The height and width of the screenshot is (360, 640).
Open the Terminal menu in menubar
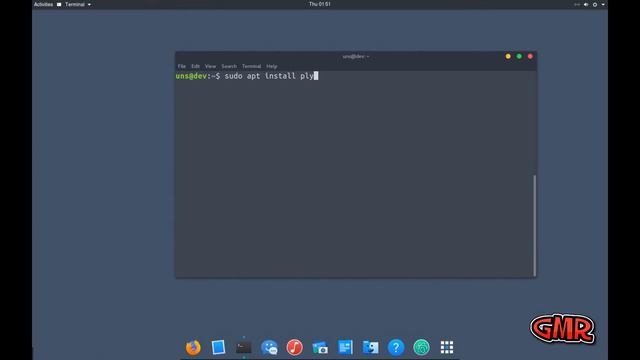tap(251, 66)
